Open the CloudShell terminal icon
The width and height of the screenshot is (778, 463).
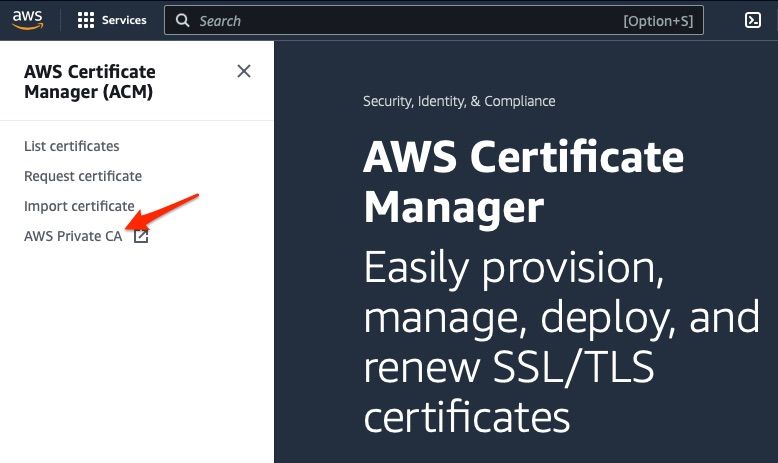click(x=753, y=20)
